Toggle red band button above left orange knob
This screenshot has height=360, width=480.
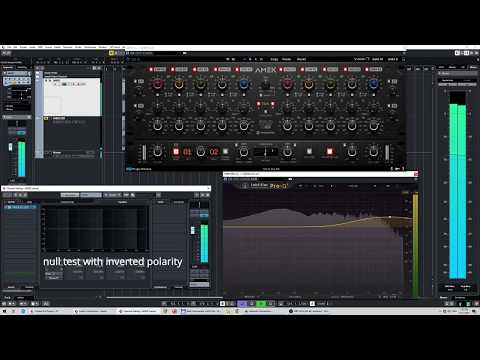coord(173,69)
